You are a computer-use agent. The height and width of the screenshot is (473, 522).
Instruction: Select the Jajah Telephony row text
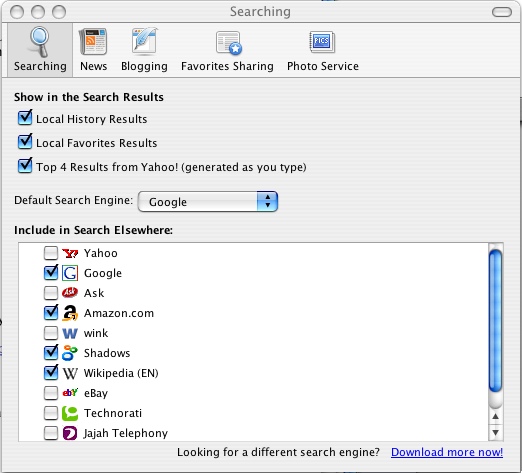(126, 433)
